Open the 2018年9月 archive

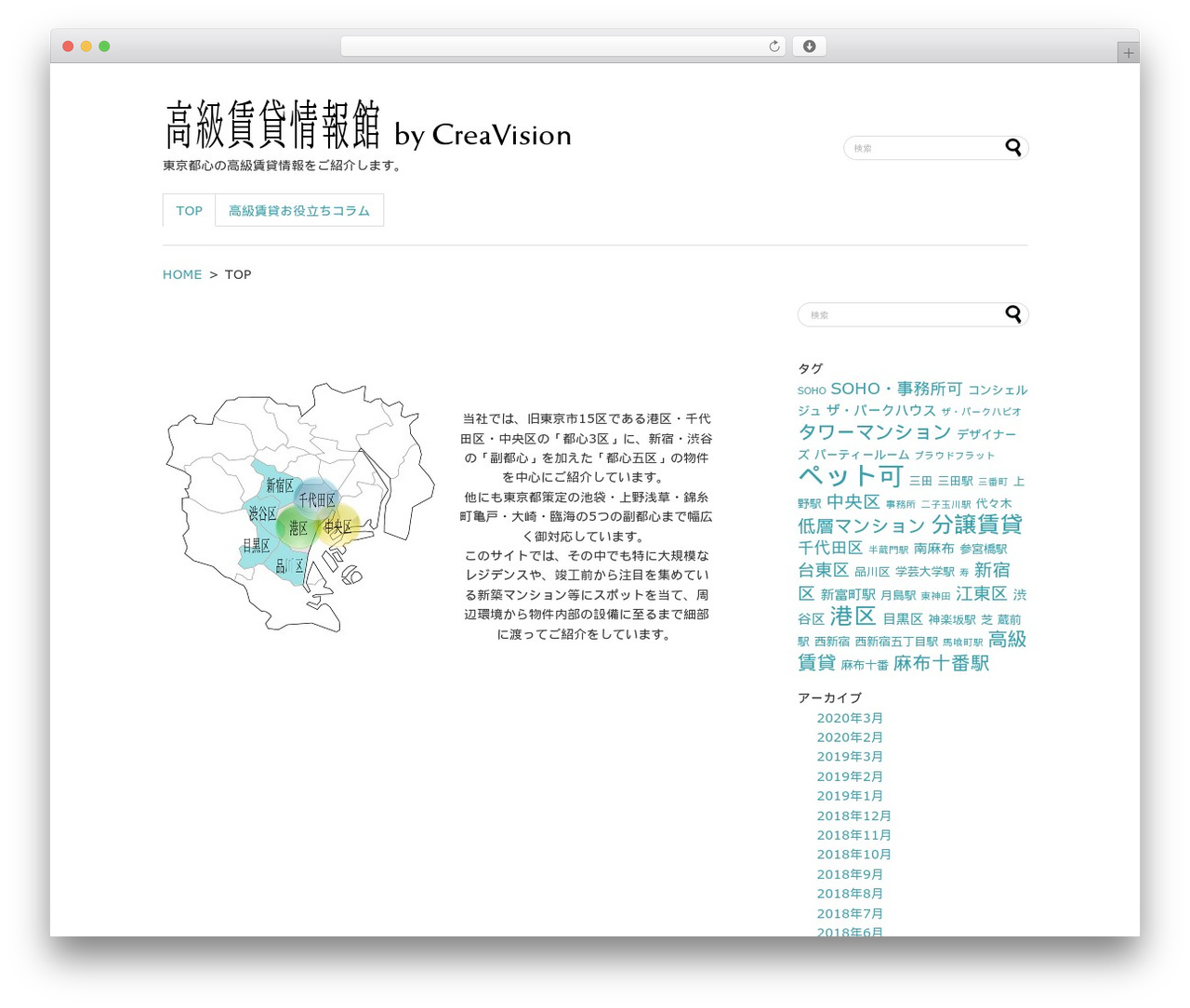click(x=850, y=874)
